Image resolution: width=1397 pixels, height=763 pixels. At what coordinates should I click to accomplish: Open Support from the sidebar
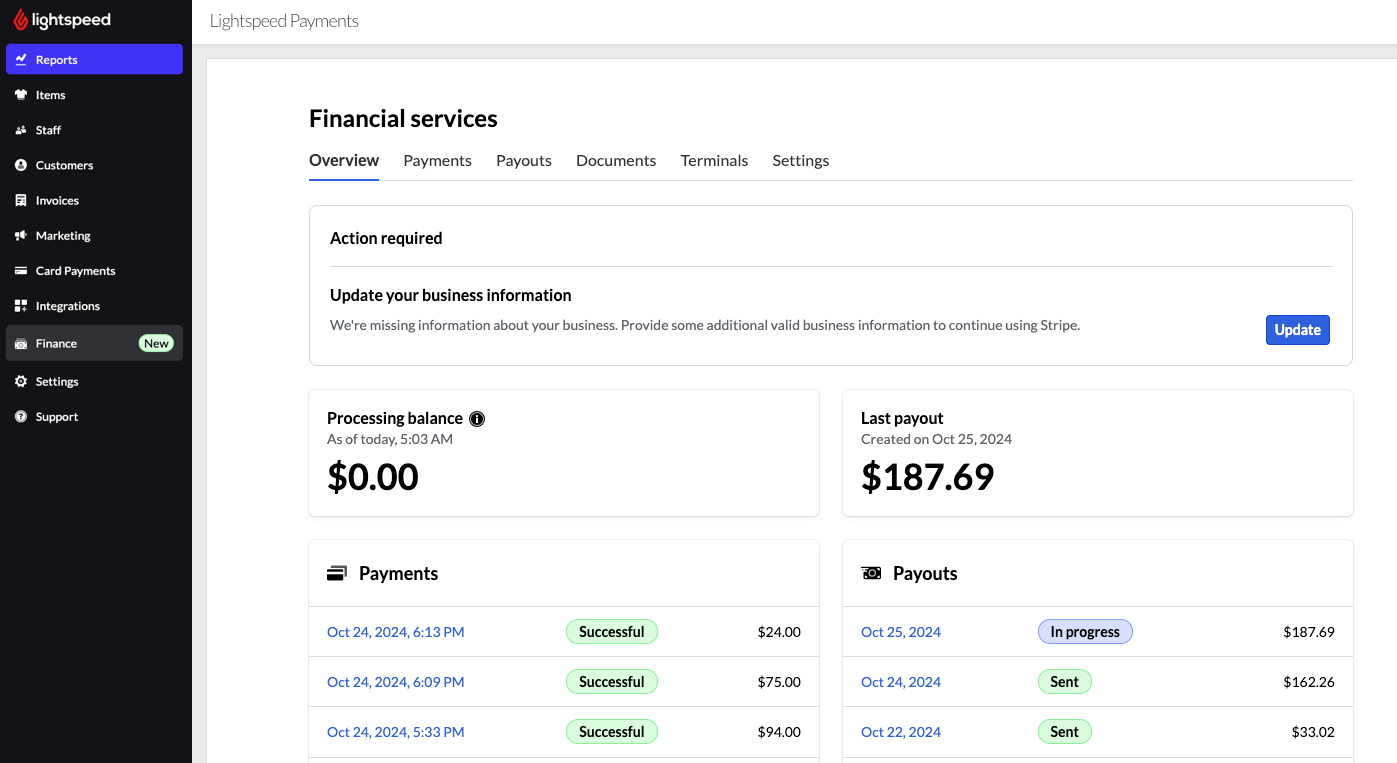click(x=57, y=416)
